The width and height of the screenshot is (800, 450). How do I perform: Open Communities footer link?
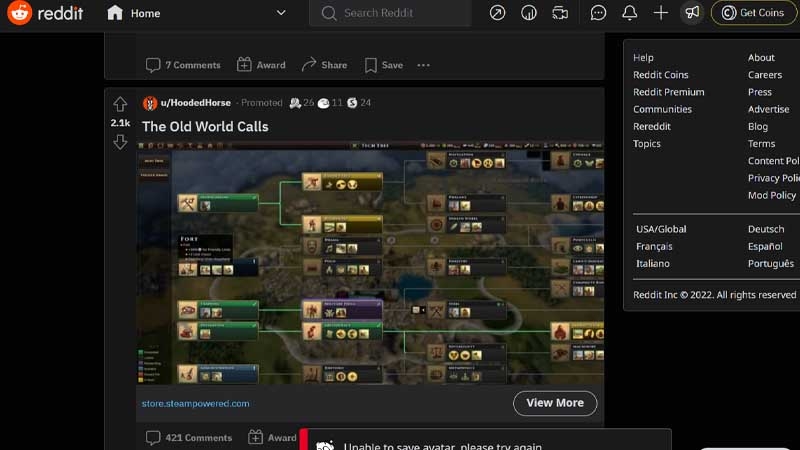point(662,109)
